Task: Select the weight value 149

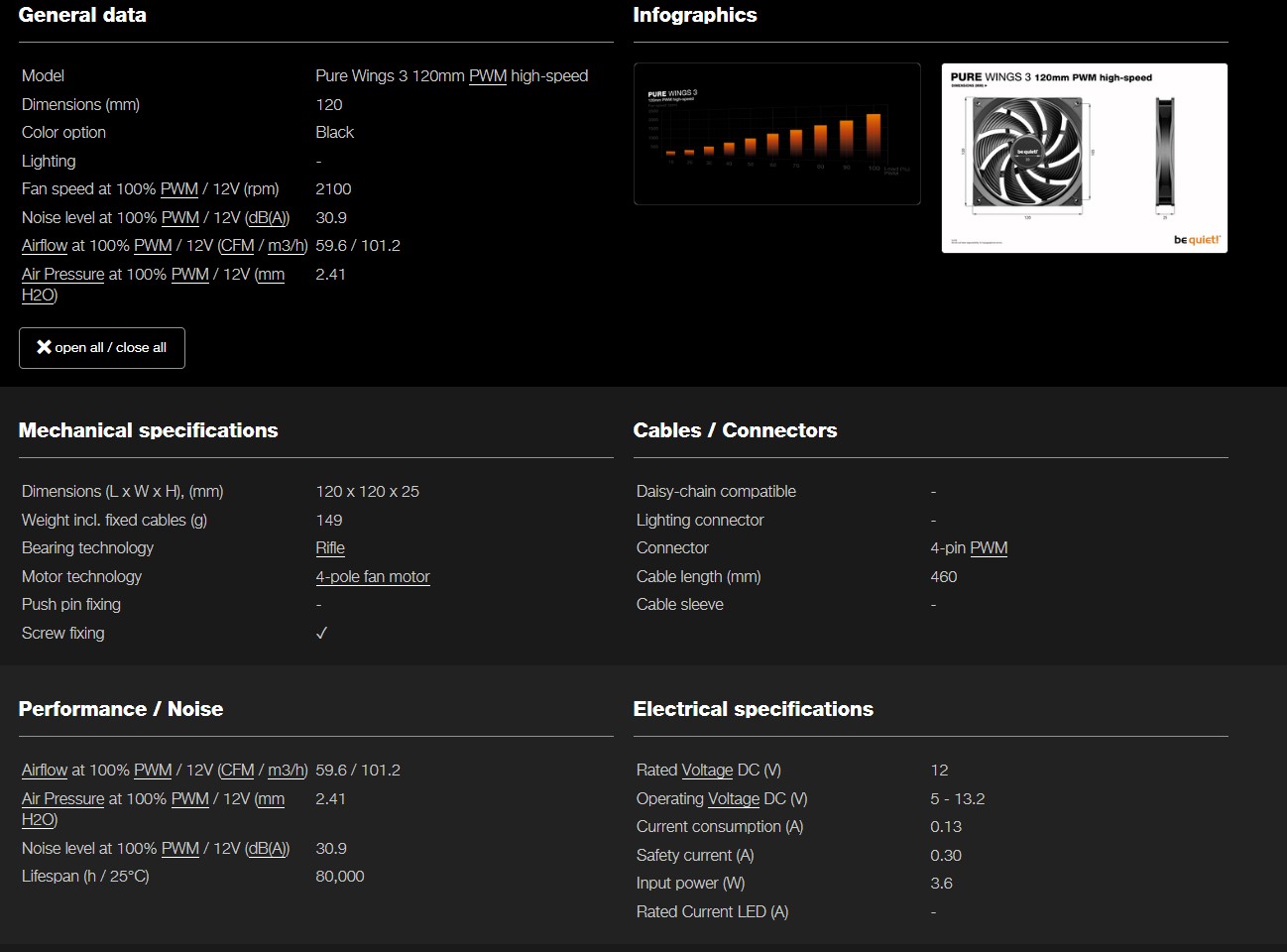Action: 329,521
